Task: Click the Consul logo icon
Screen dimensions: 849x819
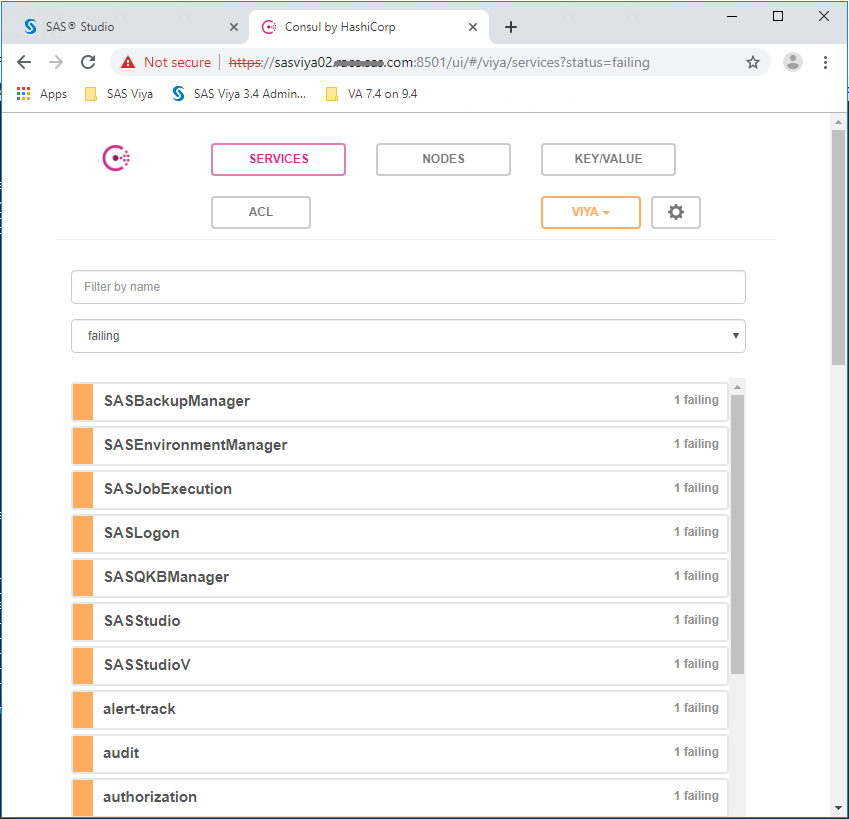Action: click(x=116, y=158)
